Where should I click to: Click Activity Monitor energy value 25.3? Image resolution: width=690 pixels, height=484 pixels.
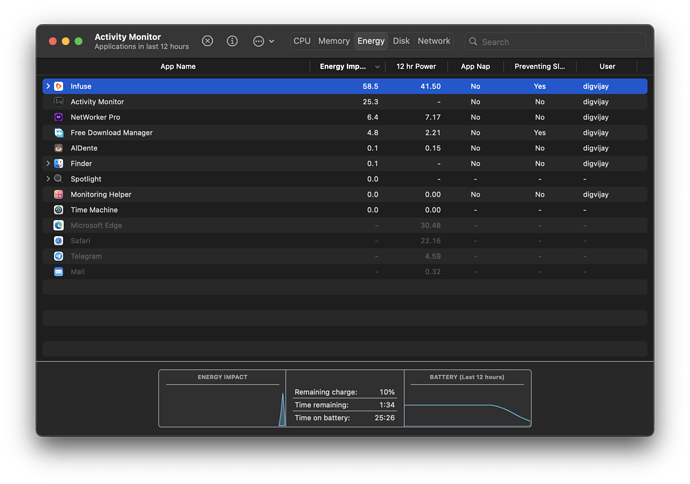(x=370, y=102)
